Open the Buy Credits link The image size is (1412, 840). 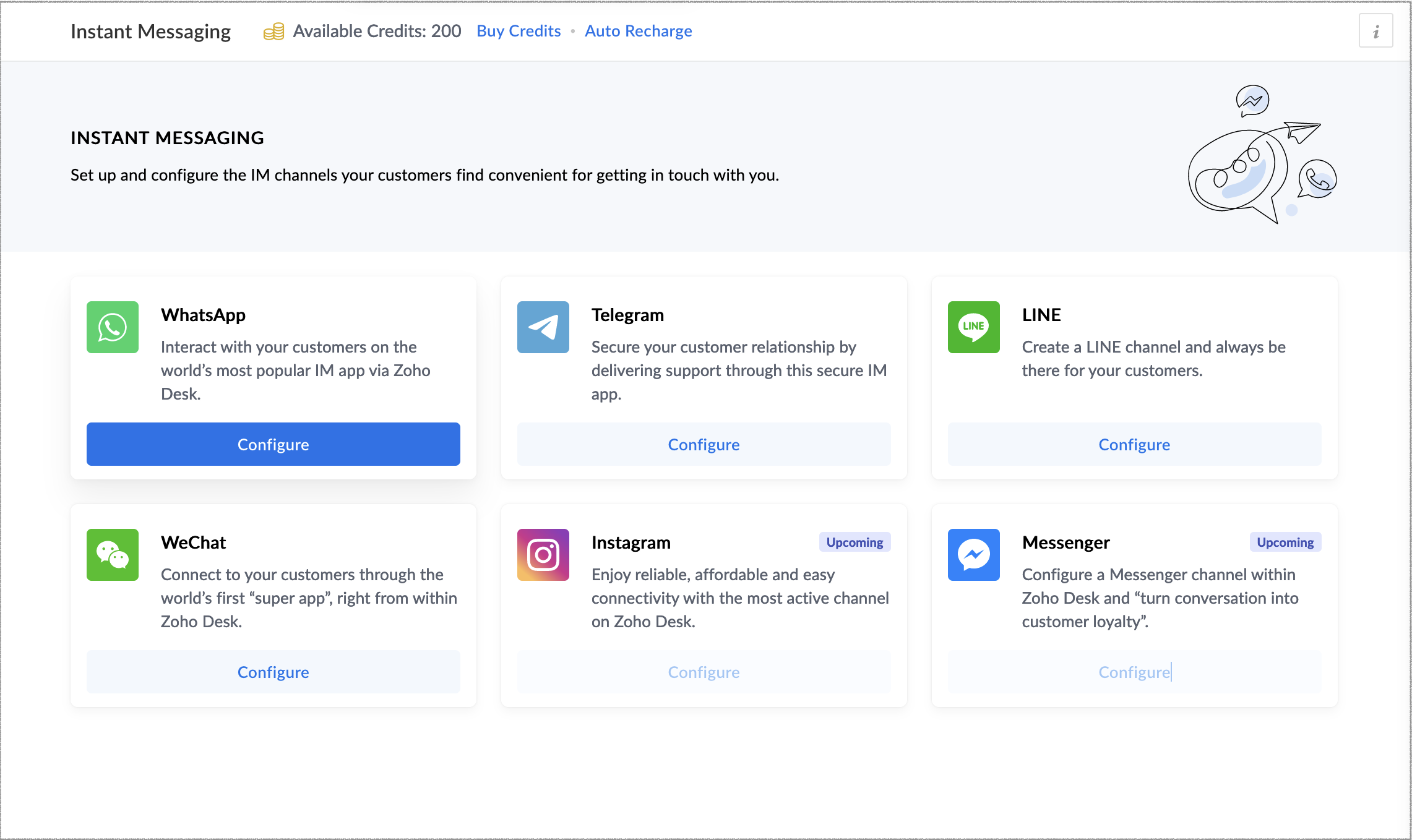pos(519,31)
